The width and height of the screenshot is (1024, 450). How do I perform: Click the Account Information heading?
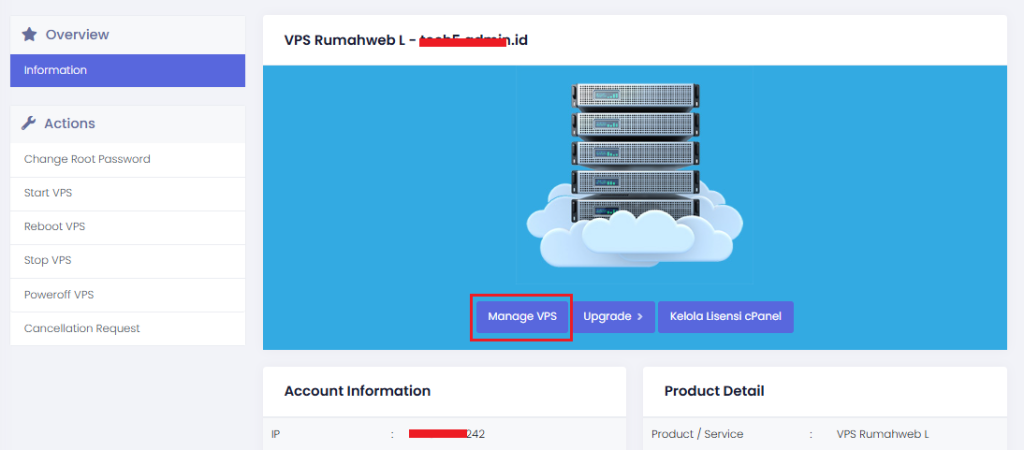357,391
